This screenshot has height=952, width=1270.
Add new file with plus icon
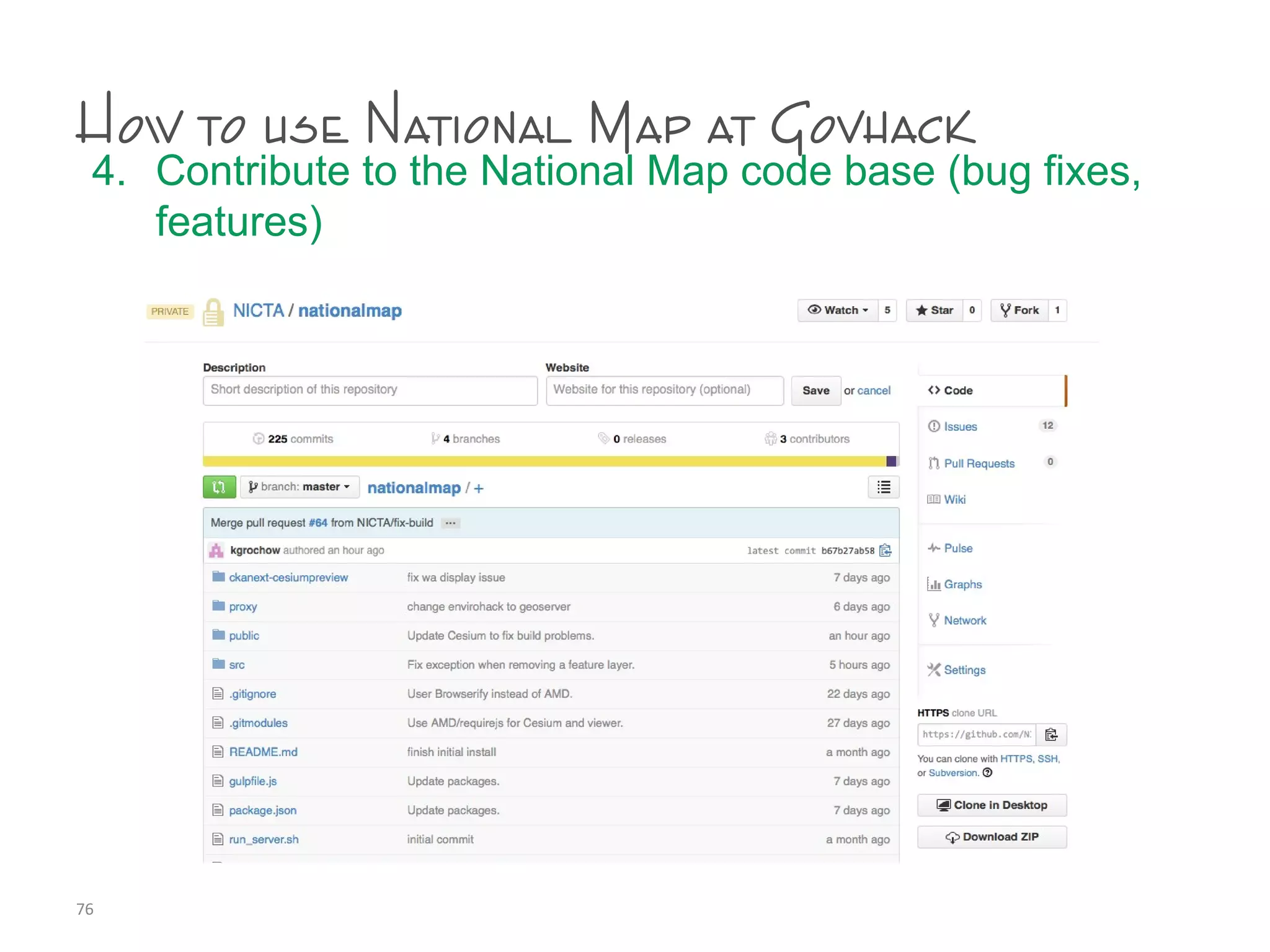tap(479, 488)
